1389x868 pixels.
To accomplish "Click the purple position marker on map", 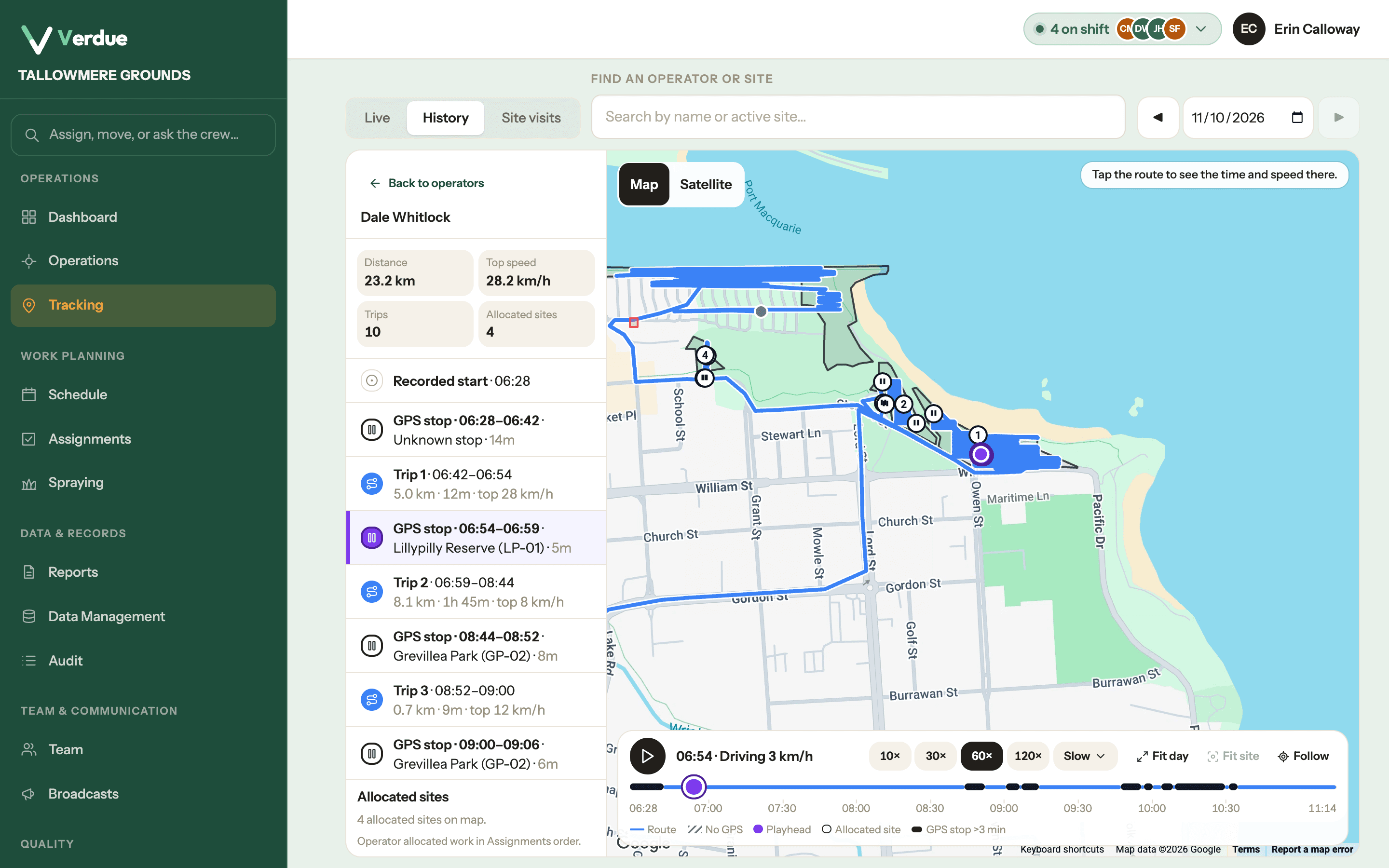I will pos(981,454).
